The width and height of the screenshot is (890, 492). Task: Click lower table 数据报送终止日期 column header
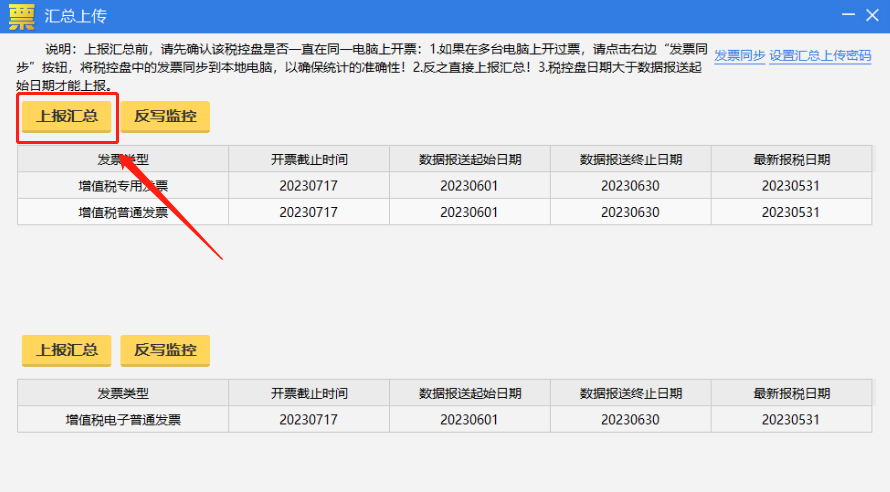(x=631, y=393)
